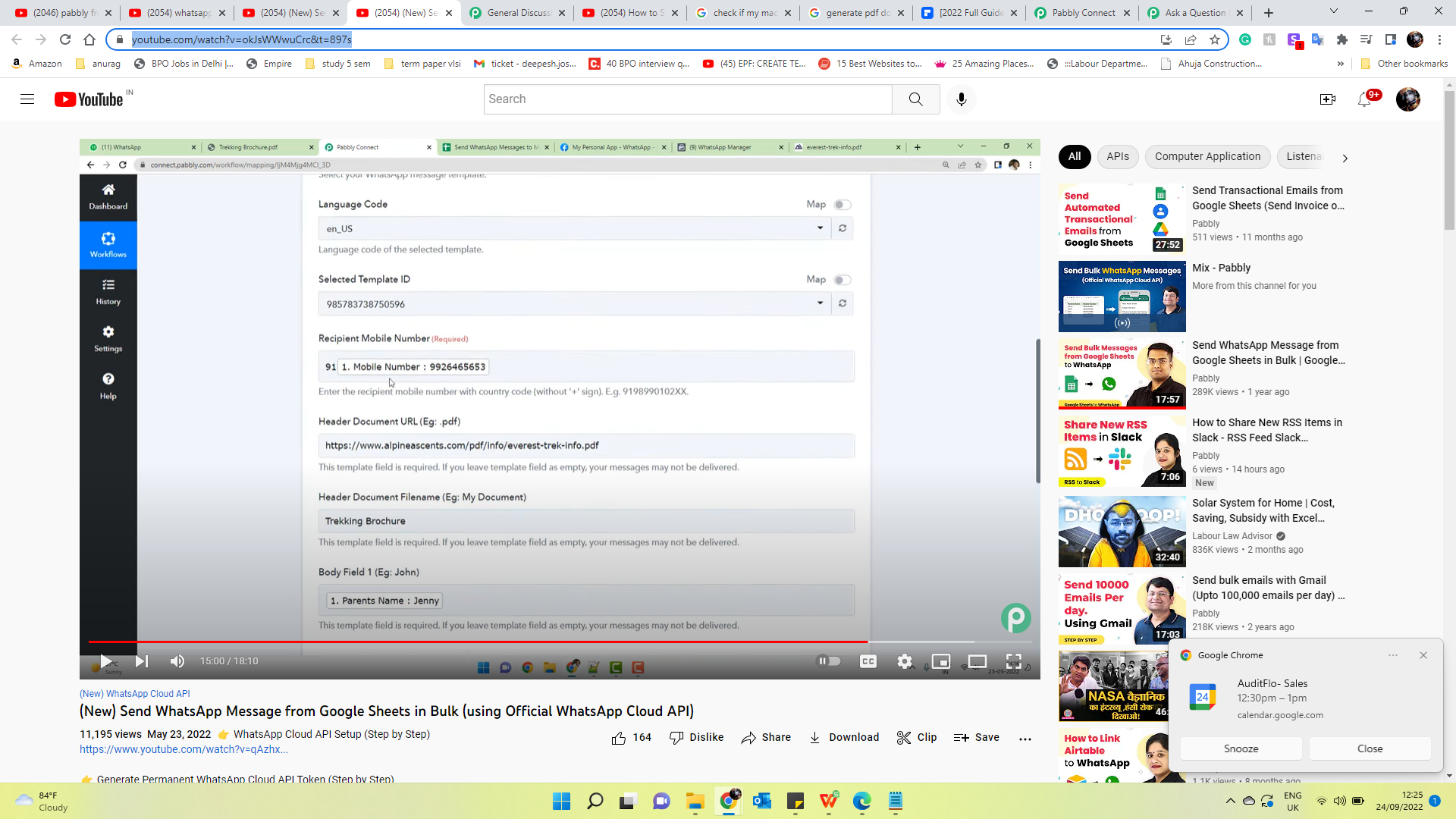Open notification options ellipsis in Chrome popup
Screen dimensions: 1456x819
(x=1393, y=655)
